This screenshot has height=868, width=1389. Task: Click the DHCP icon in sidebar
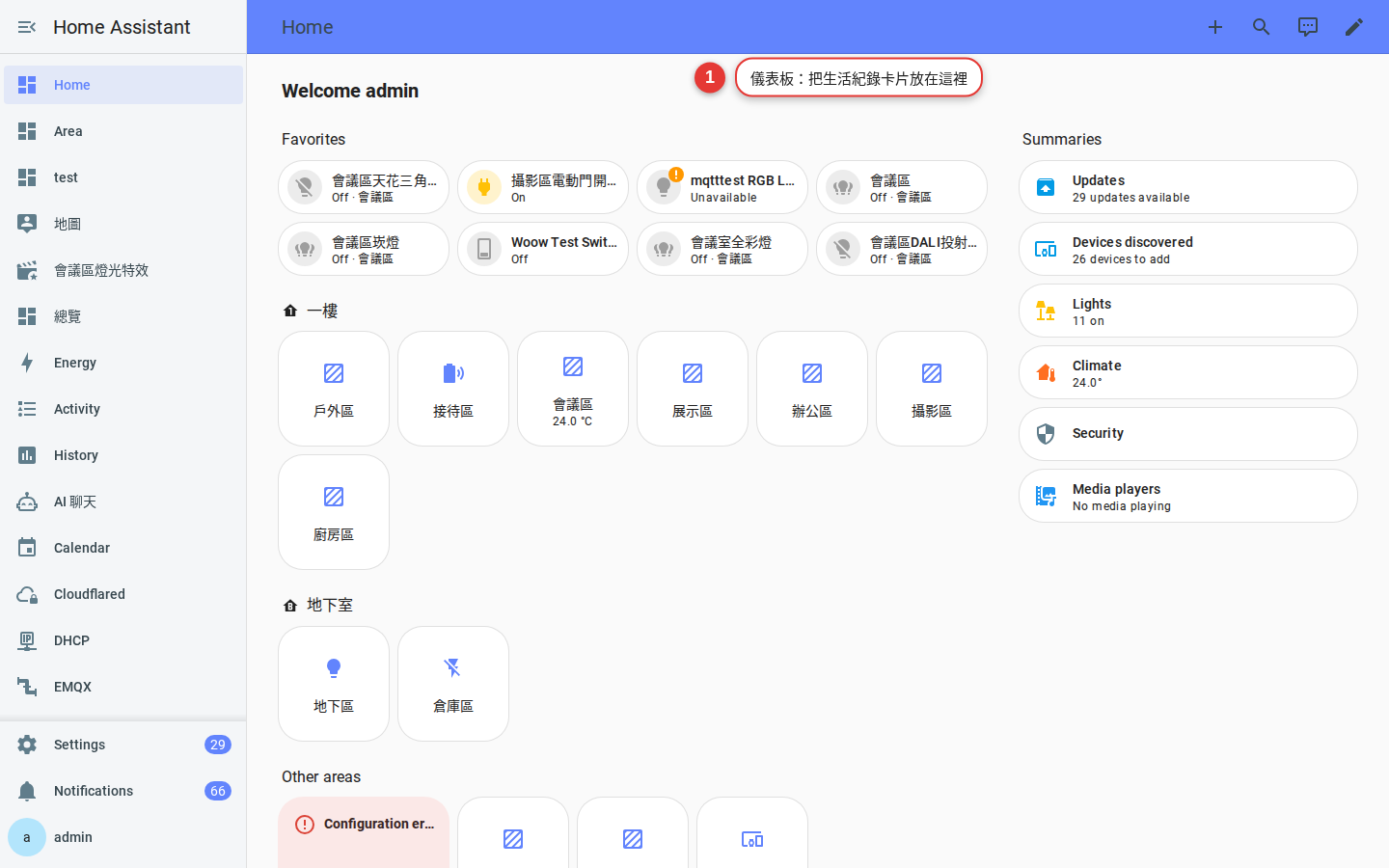[x=27, y=640]
